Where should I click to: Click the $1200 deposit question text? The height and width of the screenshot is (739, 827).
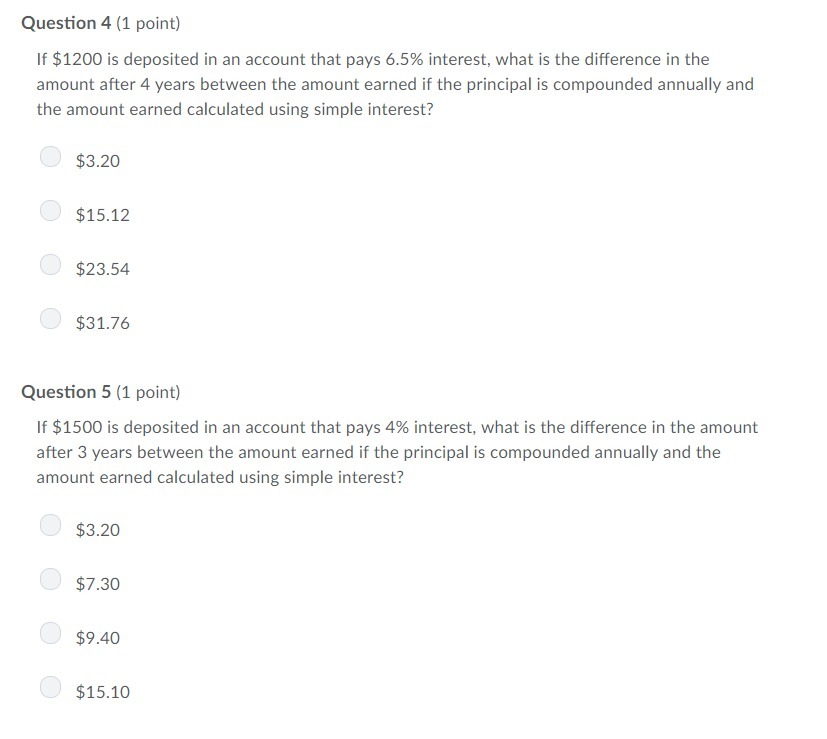[395, 84]
